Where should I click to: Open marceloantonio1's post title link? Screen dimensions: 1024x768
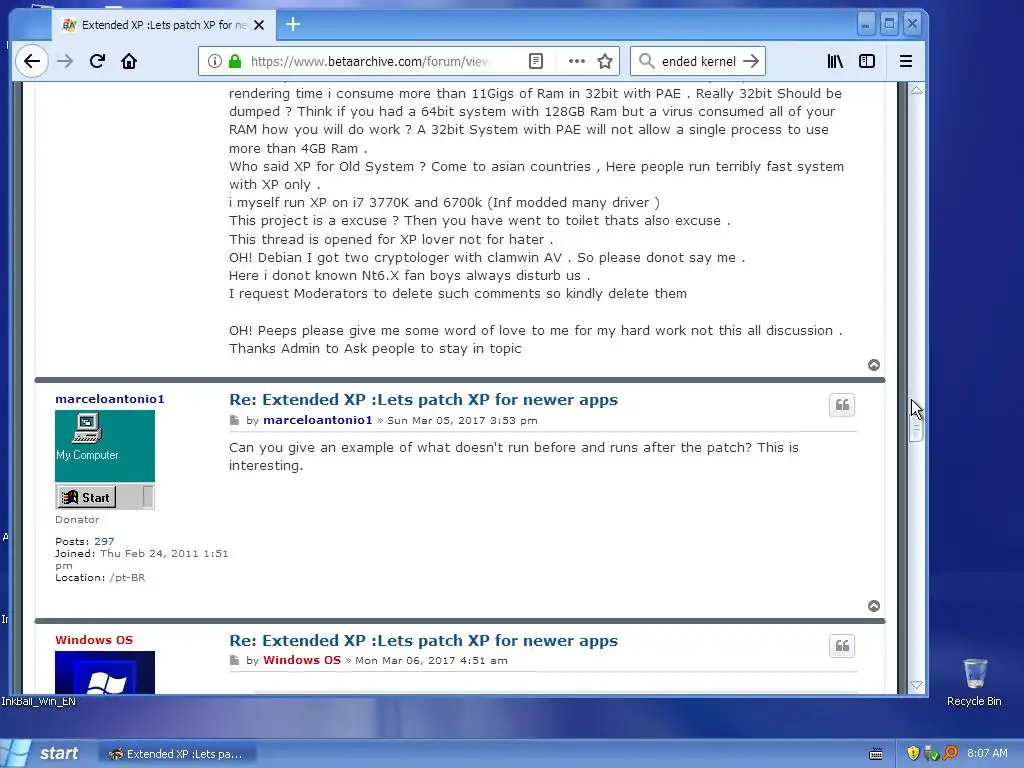pos(423,400)
